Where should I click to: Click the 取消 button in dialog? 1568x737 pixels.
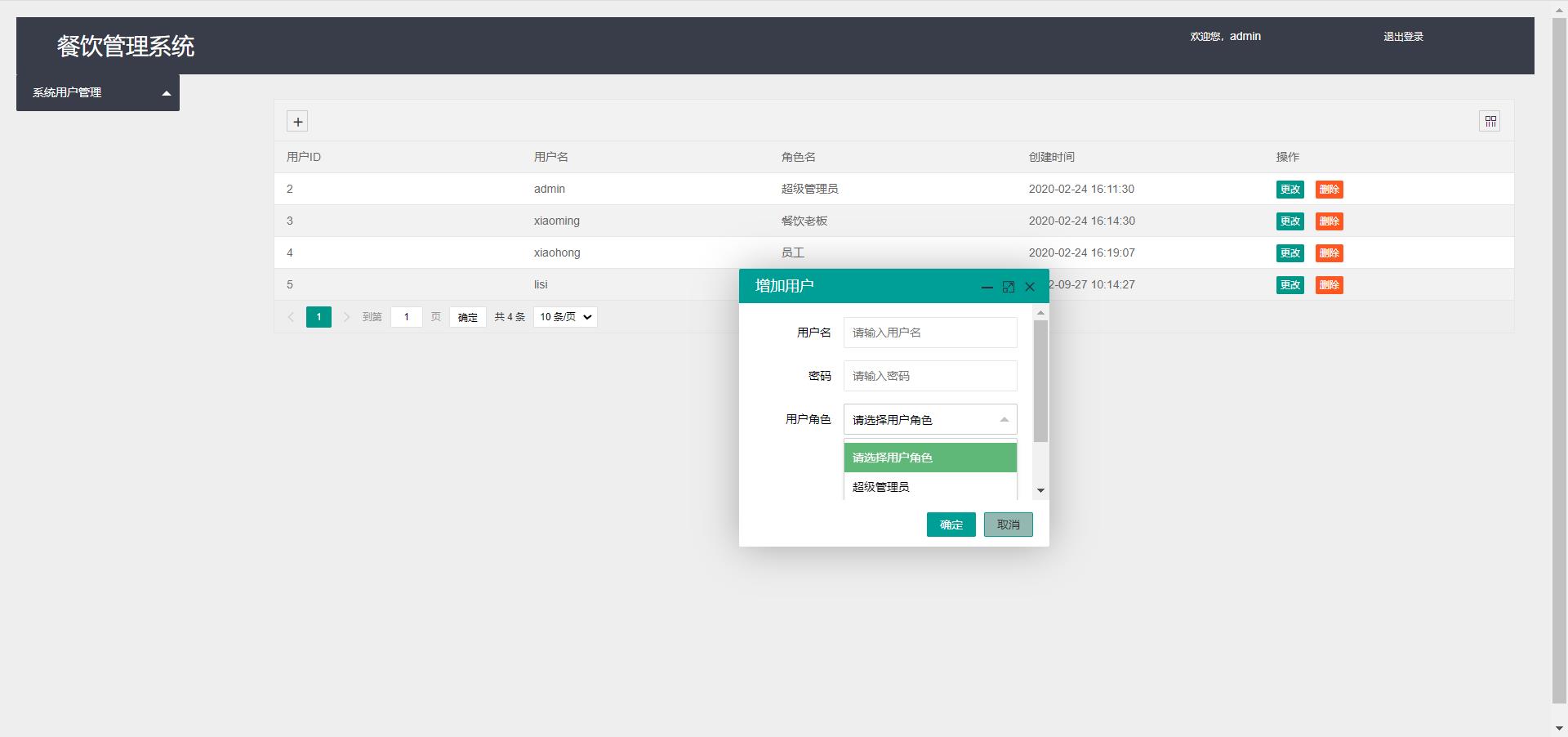1009,525
